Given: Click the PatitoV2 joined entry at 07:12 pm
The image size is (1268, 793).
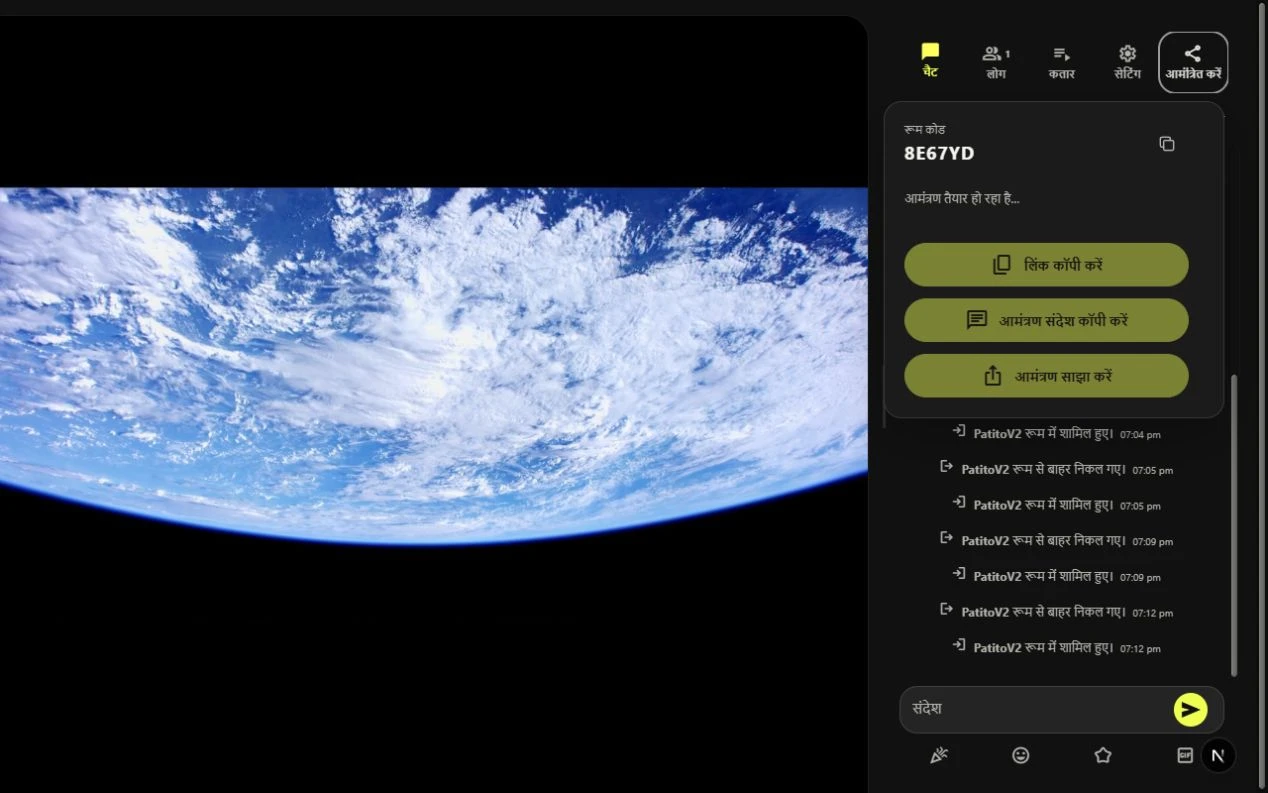Looking at the screenshot, I should point(1056,647).
